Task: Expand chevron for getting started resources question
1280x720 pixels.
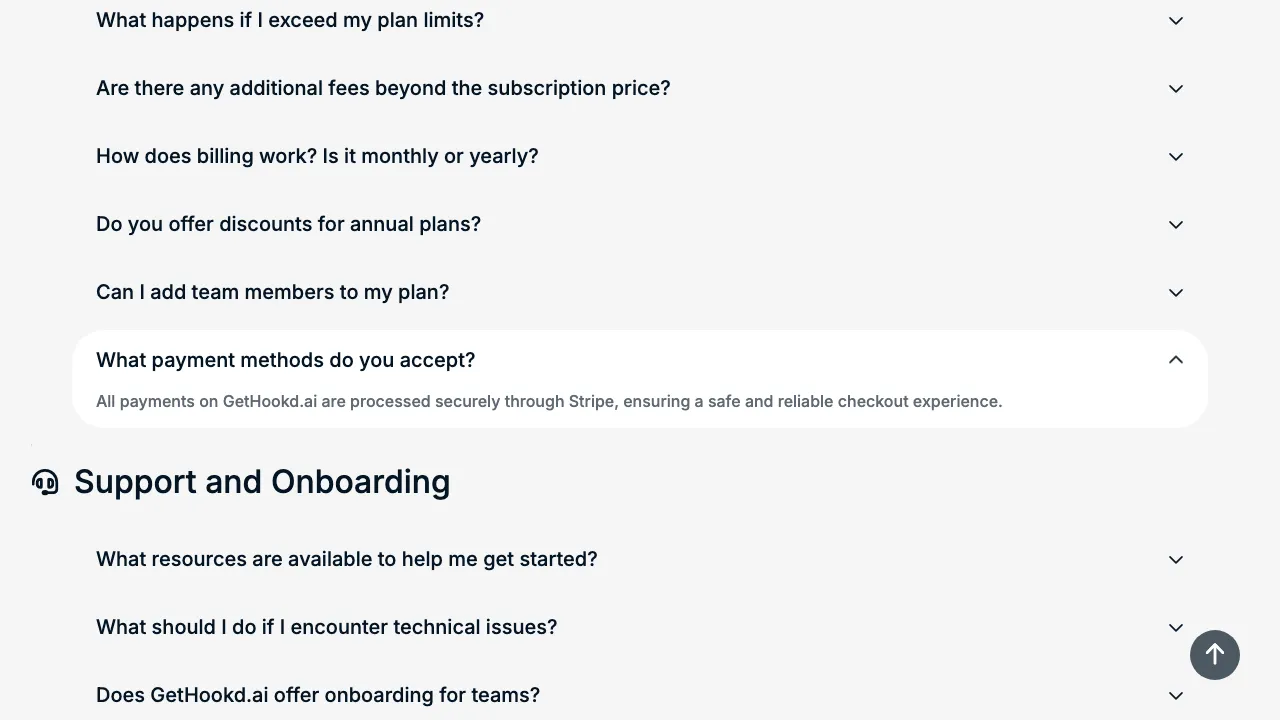Action: pos(1176,560)
